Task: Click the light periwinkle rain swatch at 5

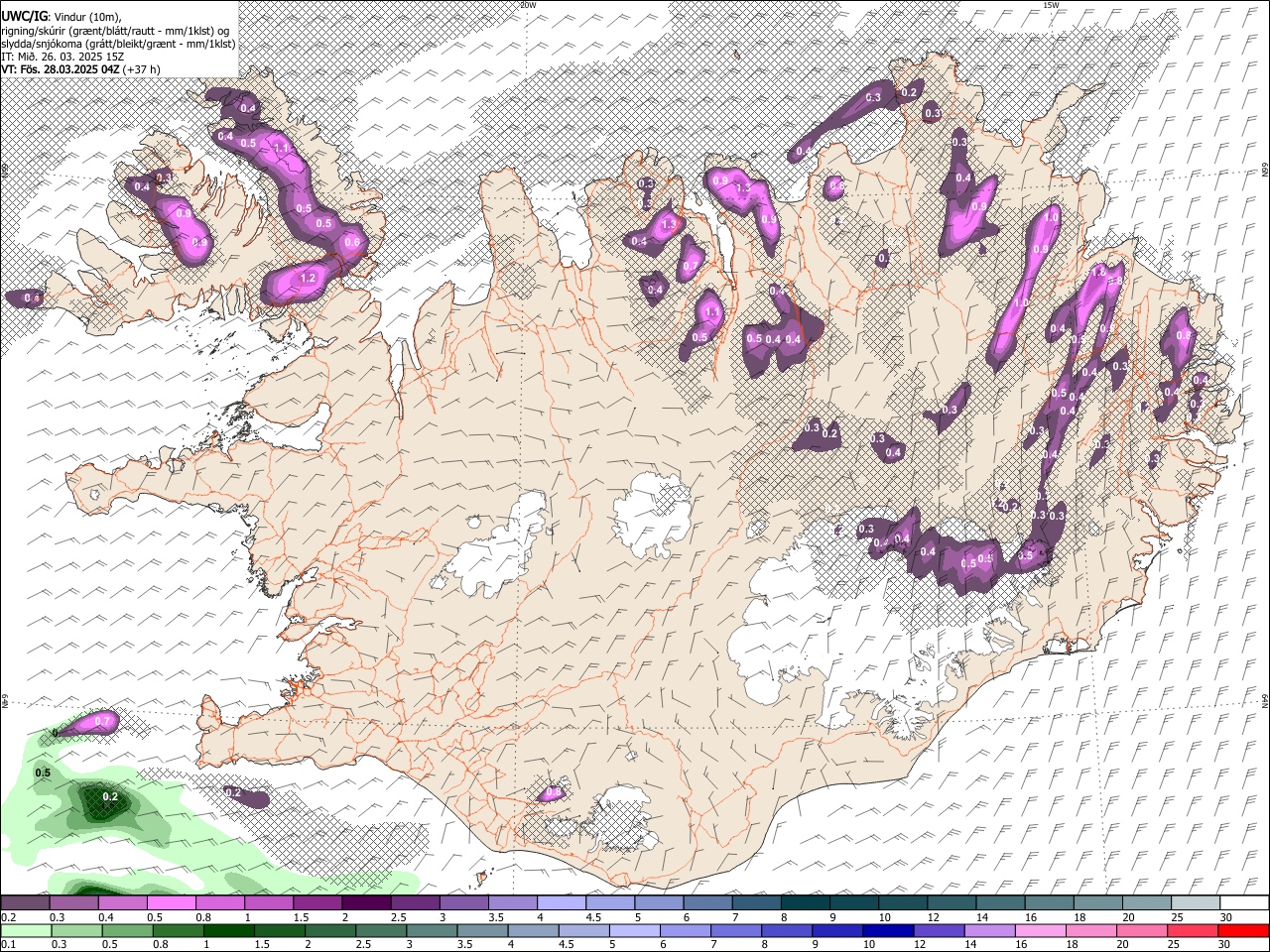Action: (633, 930)
